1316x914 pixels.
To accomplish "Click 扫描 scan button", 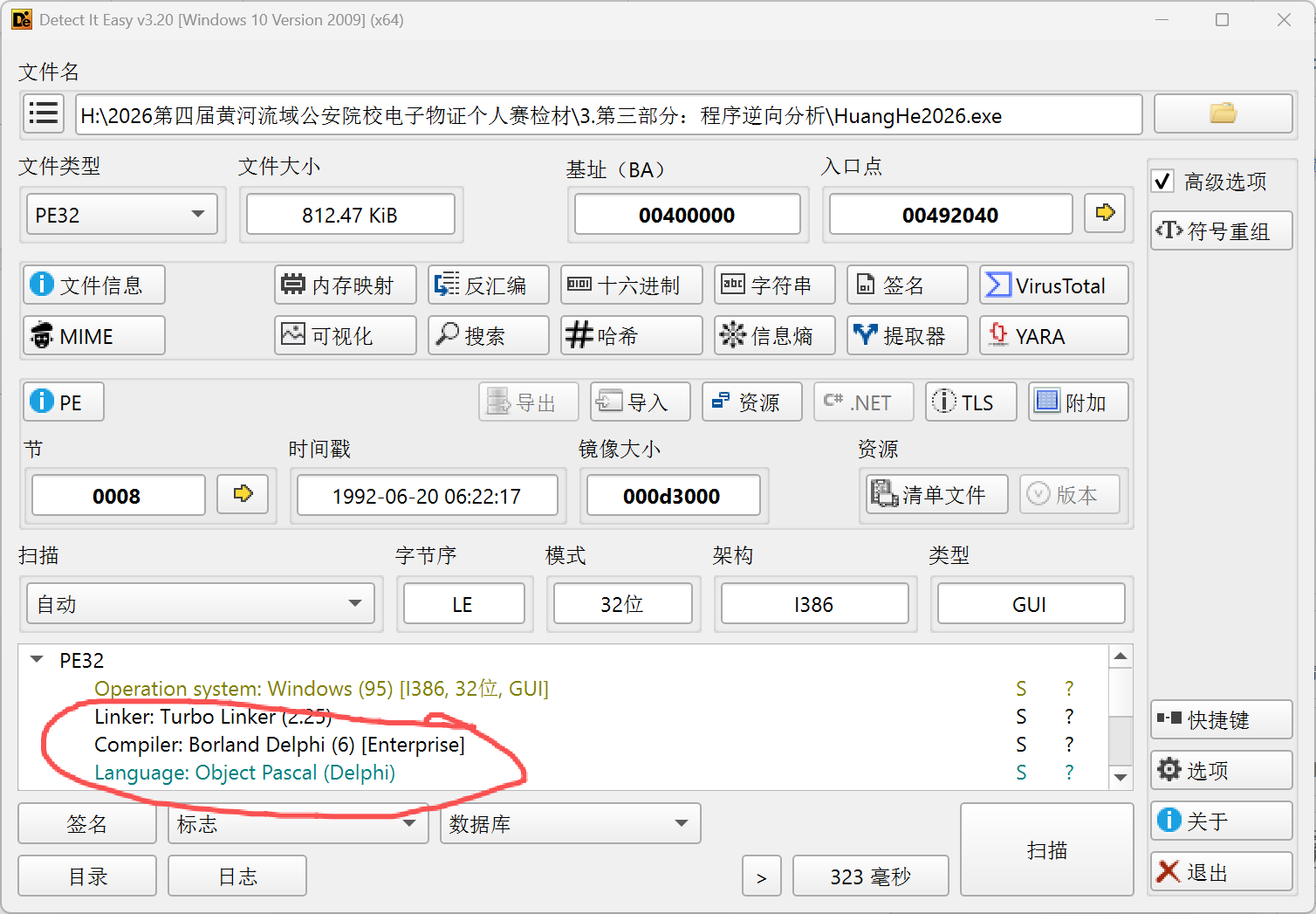I will pos(1047,849).
